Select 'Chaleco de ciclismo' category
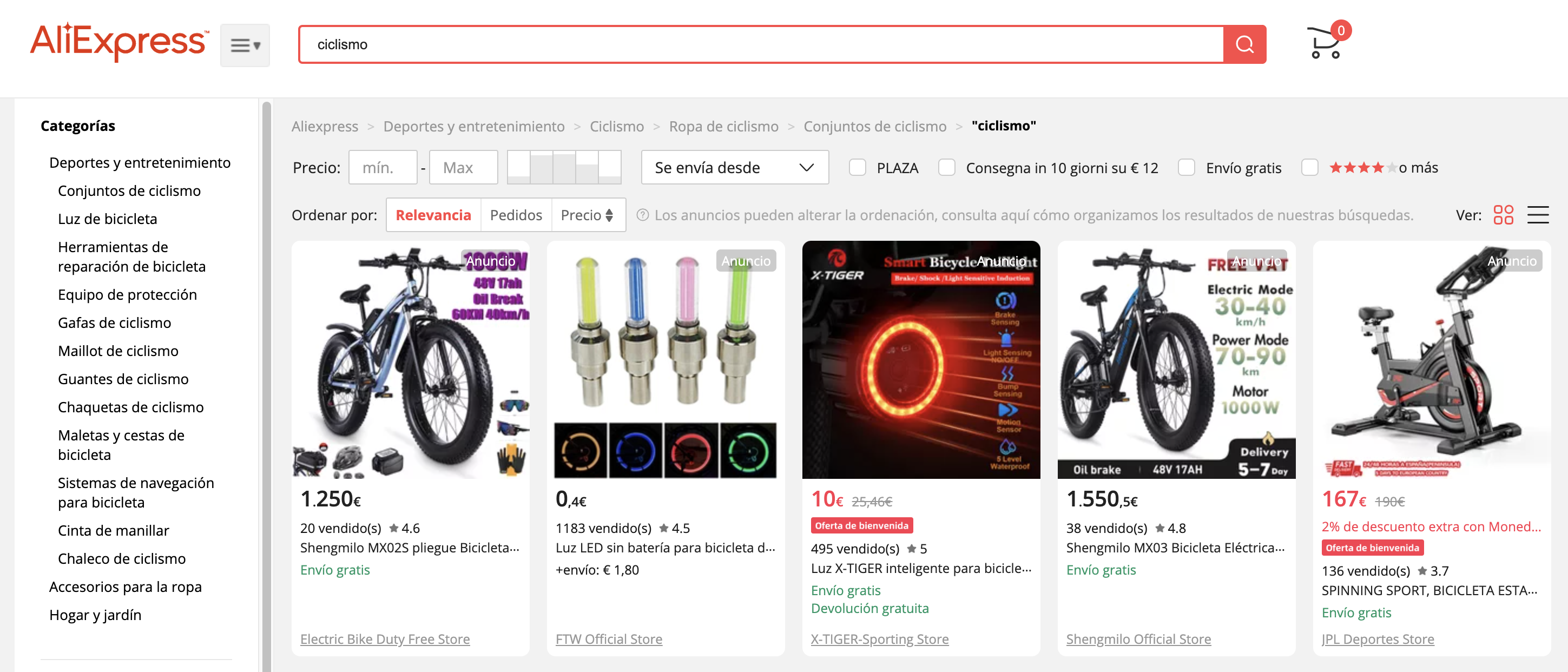 [122, 558]
